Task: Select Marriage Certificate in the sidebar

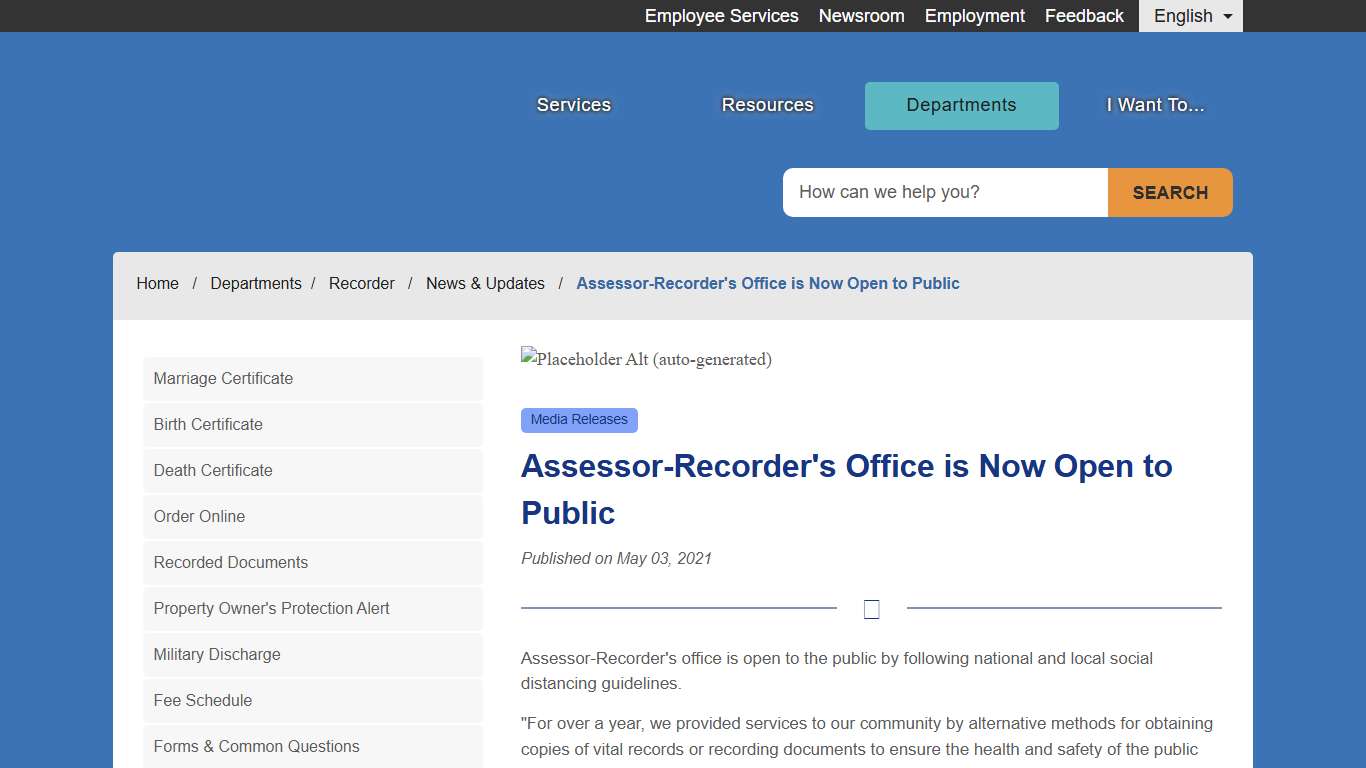Action: [222, 379]
